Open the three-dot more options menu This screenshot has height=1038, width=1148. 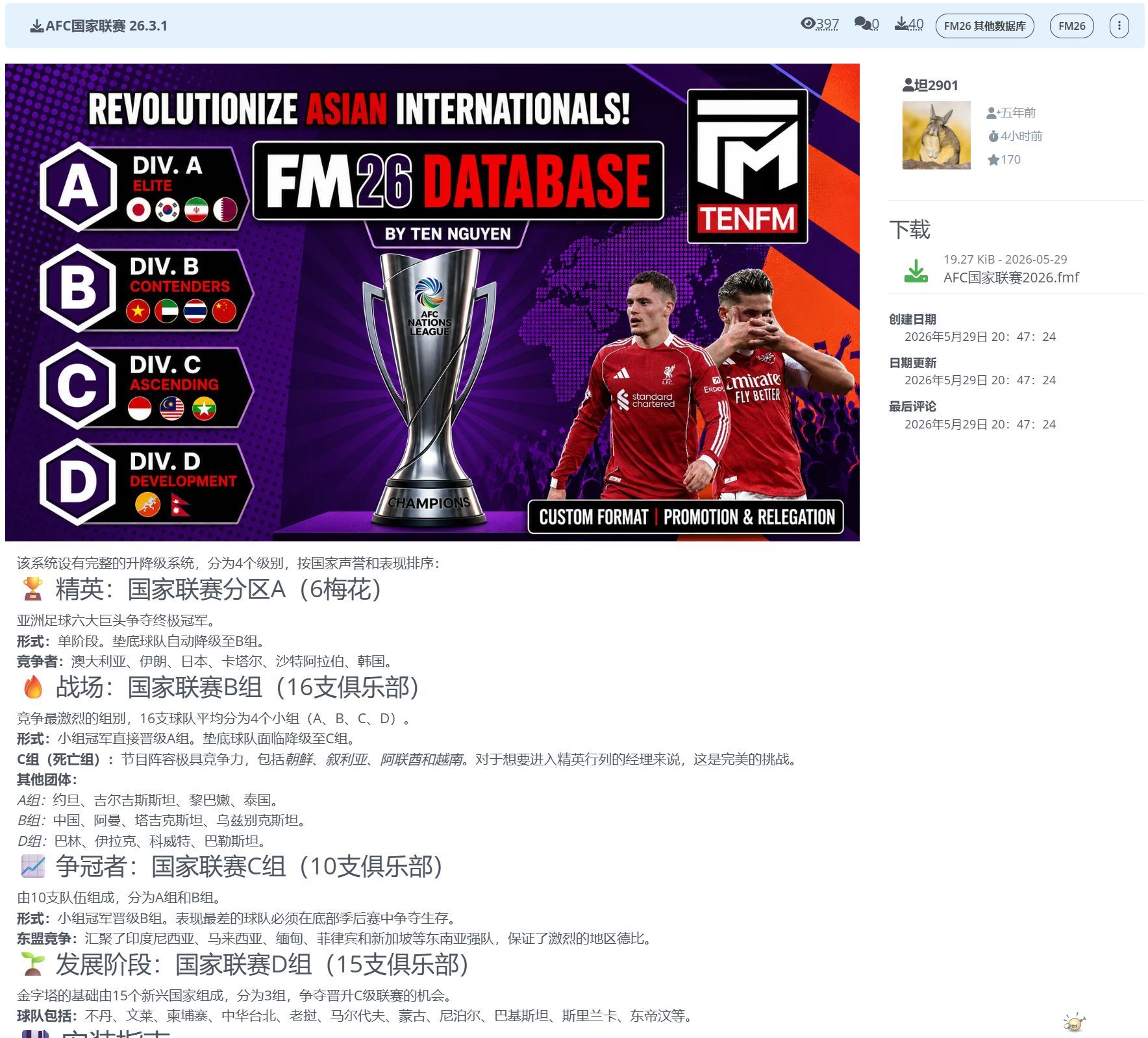(1119, 26)
